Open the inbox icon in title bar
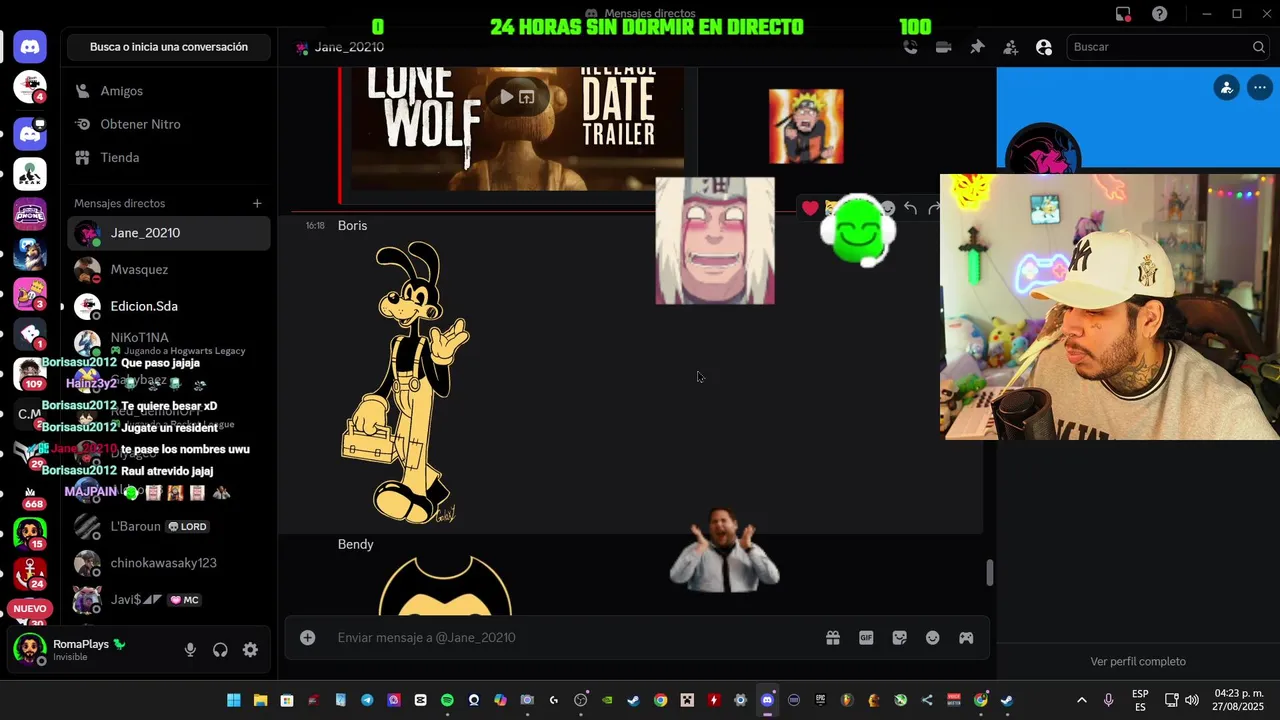The height and width of the screenshot is (720, 1280). click(1123, 14)
